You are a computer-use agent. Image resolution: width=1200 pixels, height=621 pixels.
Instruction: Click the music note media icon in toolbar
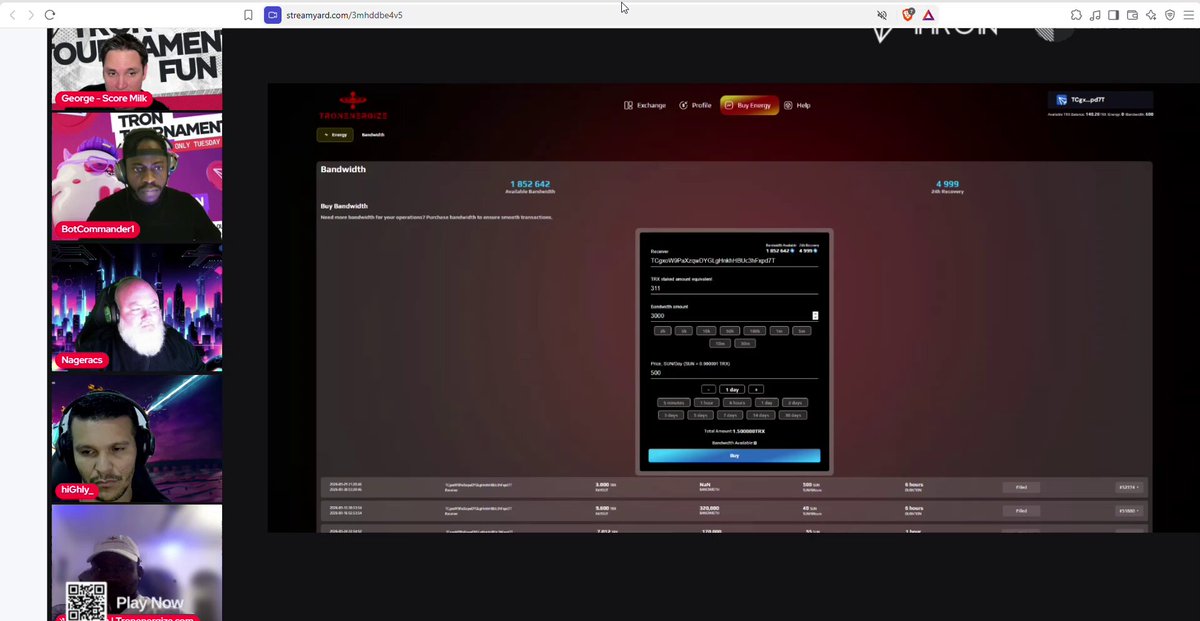coord(1095,15)
